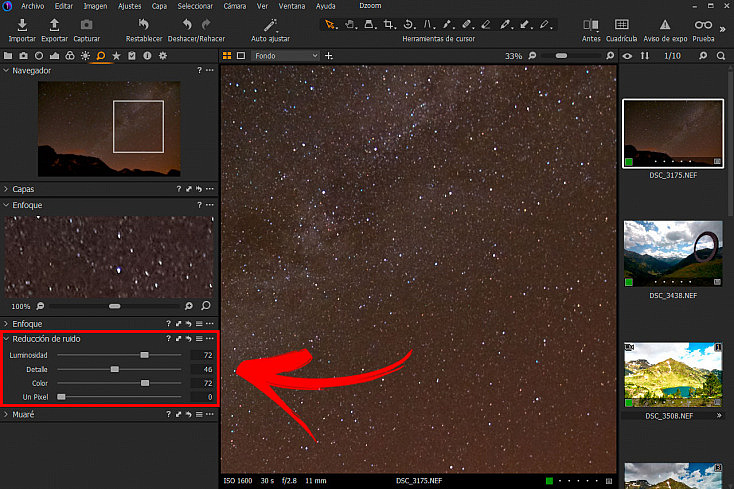This screenshot has width=734, height=489.
Task: Open the clipboard tool tab
Action: (132, 56)
